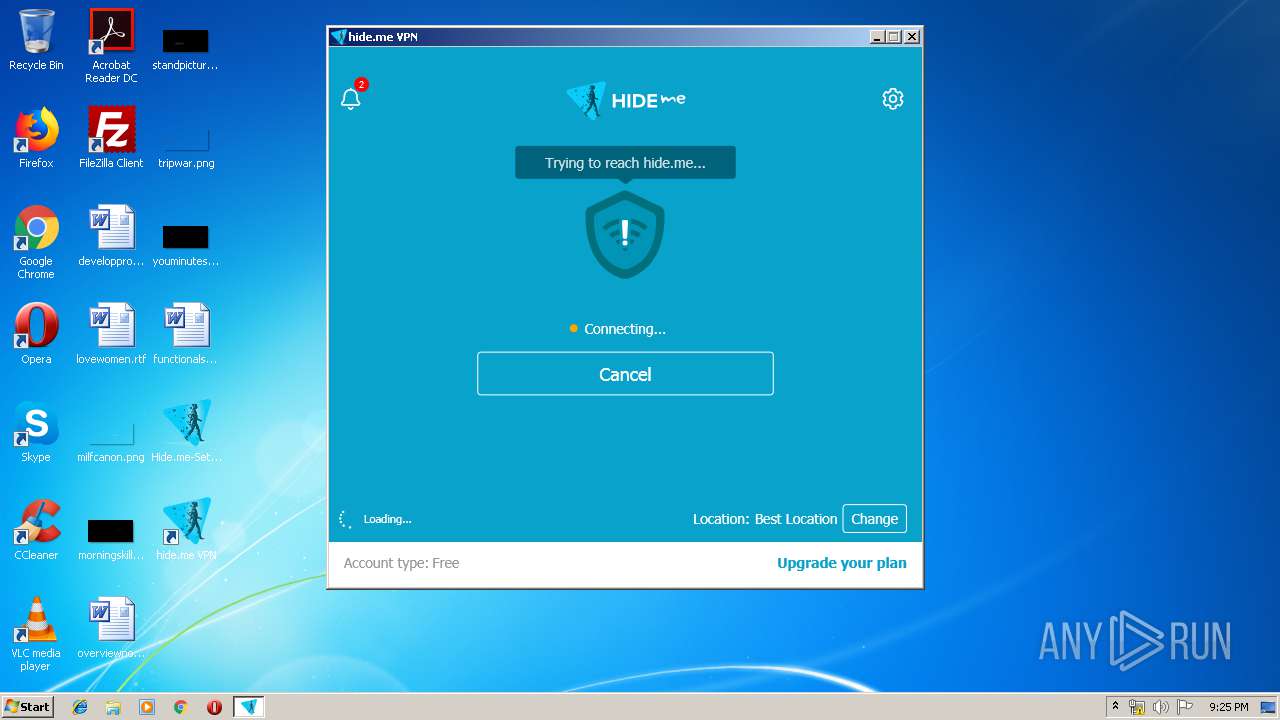Click the 'Connecting...' status text
The height and width of the screenshot is (720, 1280).
tap(625, 329)
